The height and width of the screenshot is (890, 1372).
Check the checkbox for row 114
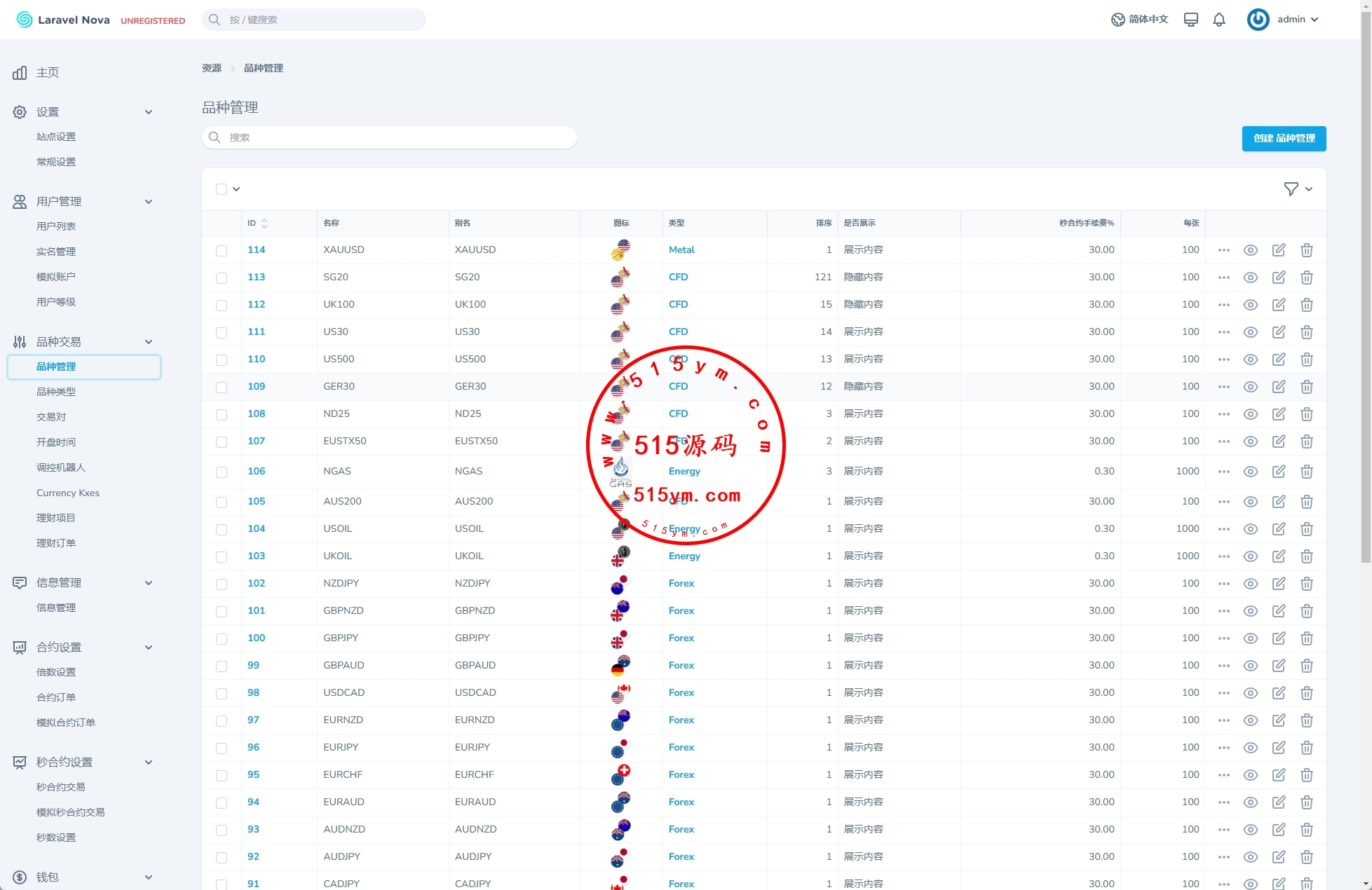pyautogui.click(x=222, y=250)
